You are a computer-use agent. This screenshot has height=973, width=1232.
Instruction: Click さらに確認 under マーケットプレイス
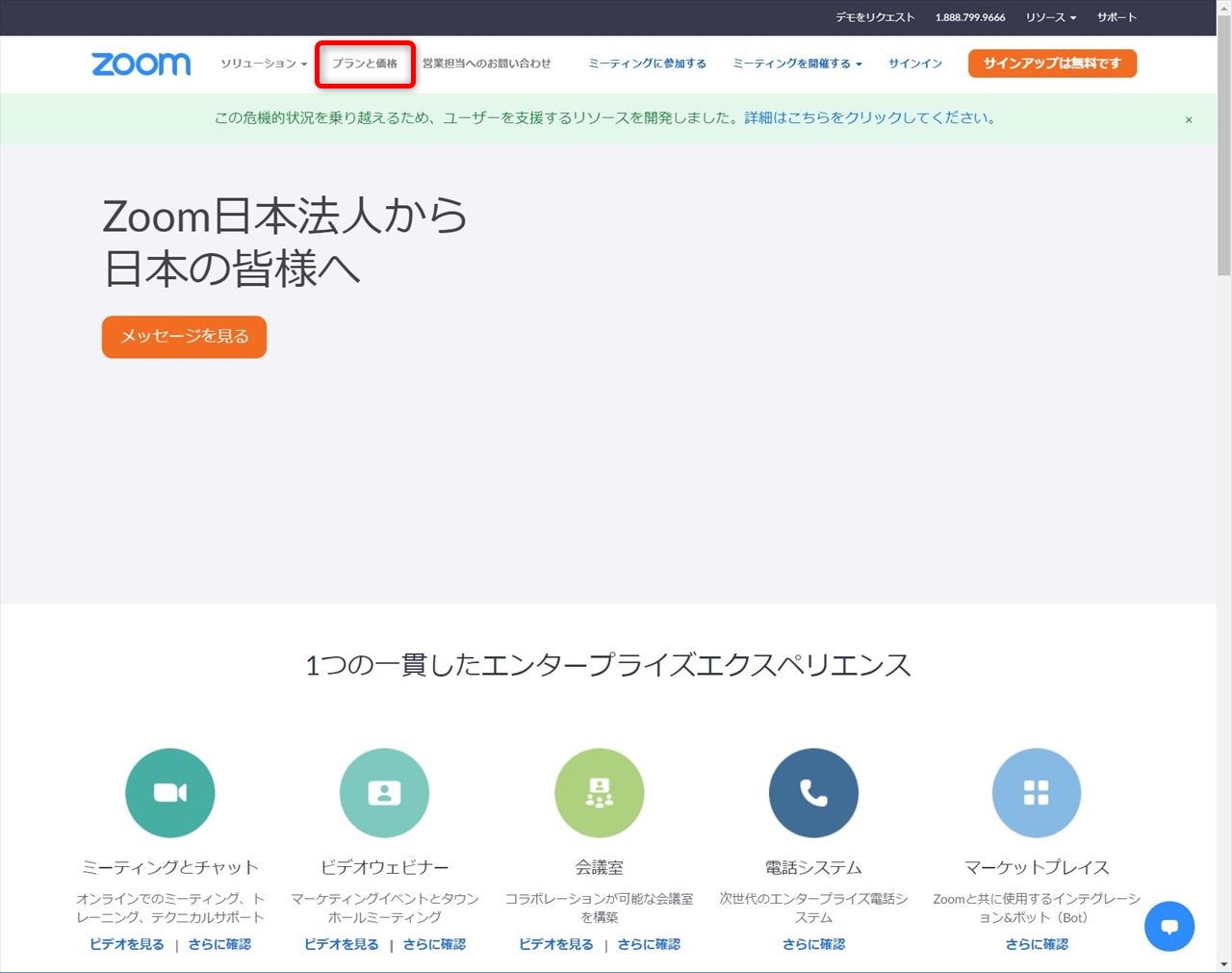(x=1037, y=944)
